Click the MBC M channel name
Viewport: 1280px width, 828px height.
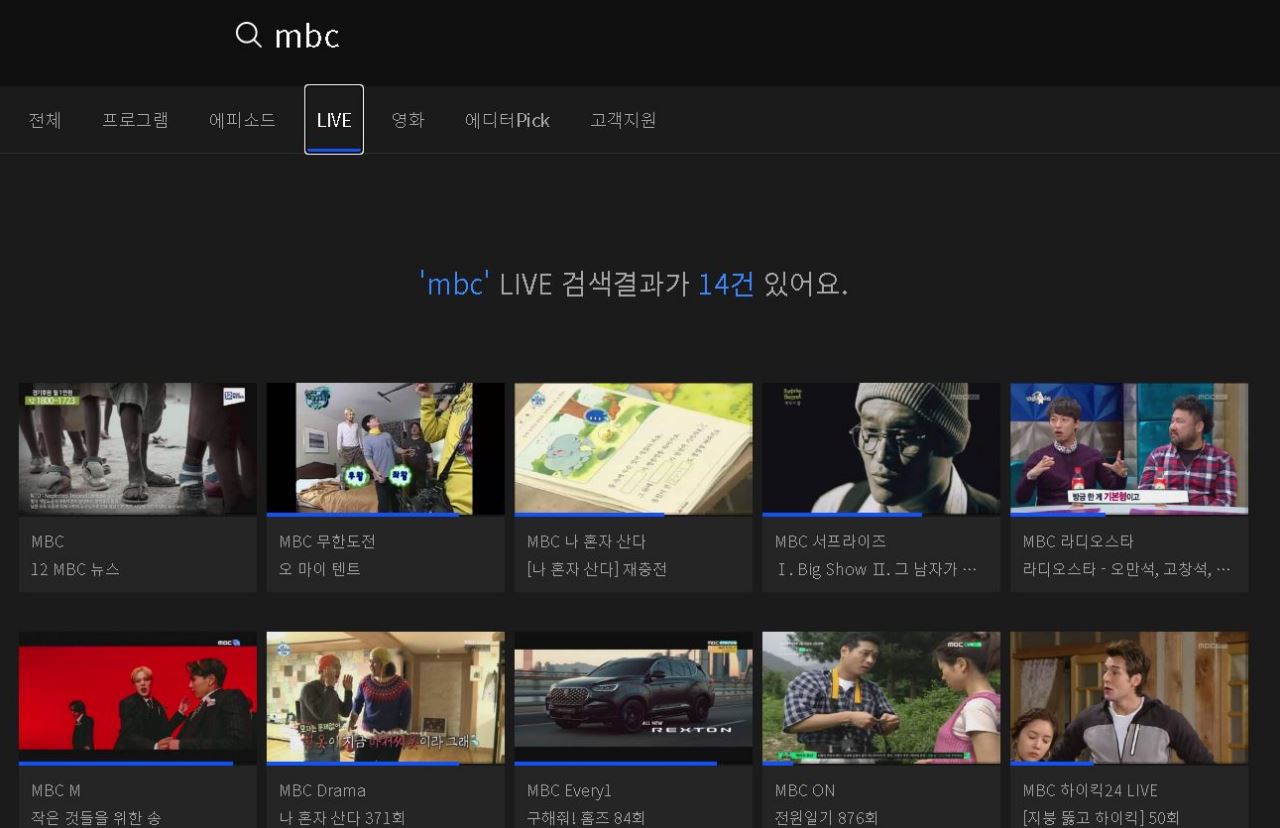[x=56, y=790]
